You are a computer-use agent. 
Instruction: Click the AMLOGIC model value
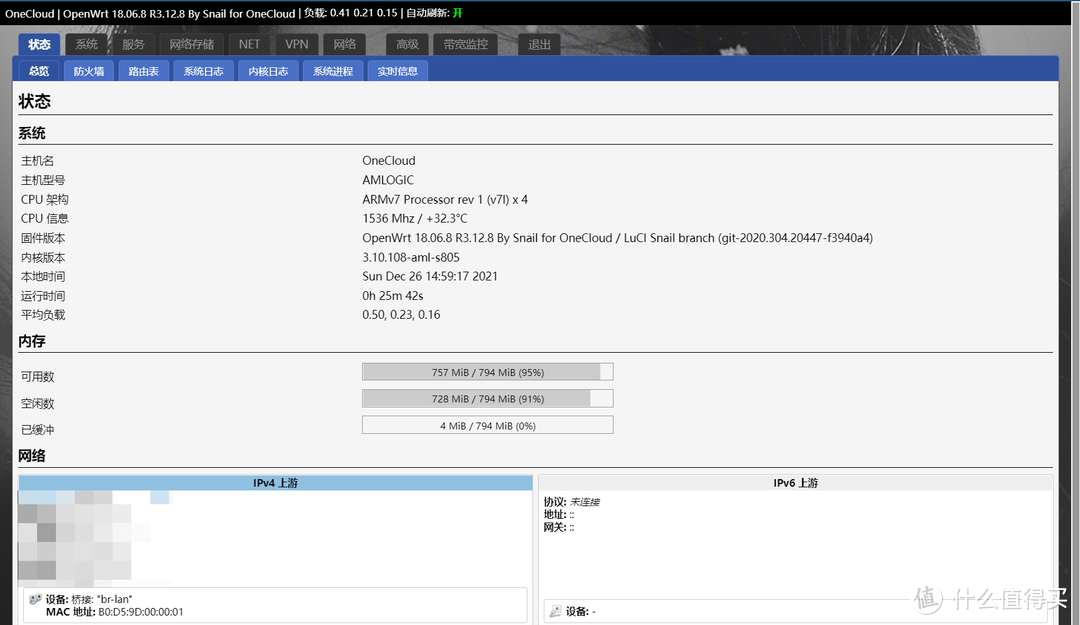click(388, 180)
